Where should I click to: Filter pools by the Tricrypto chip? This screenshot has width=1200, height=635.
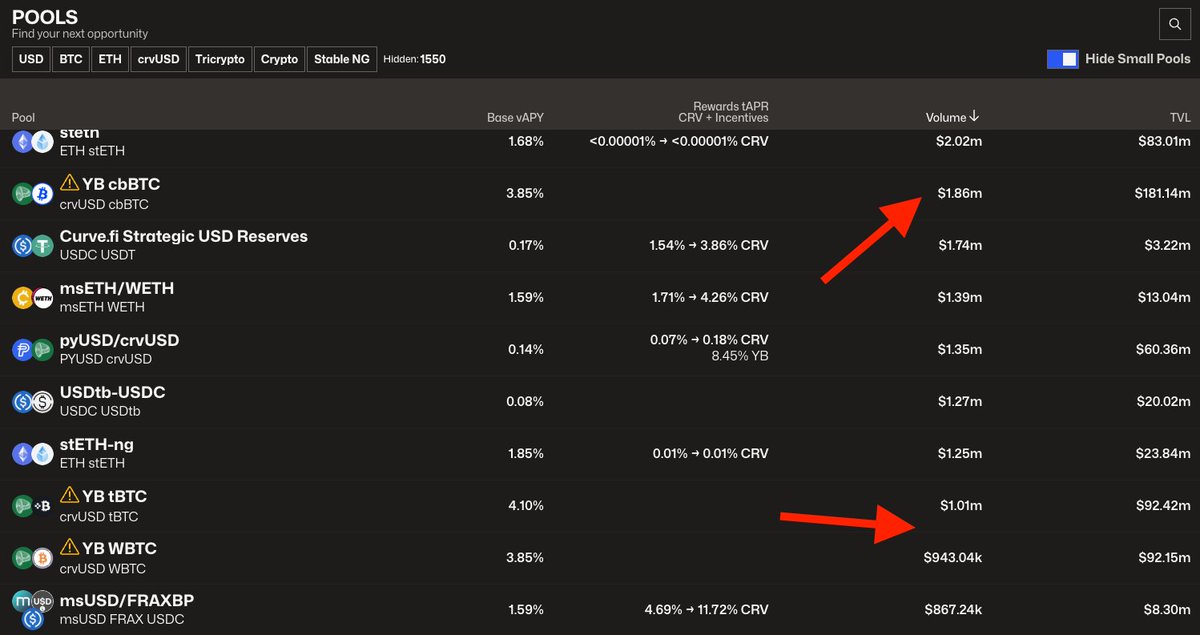click(220, 59)
